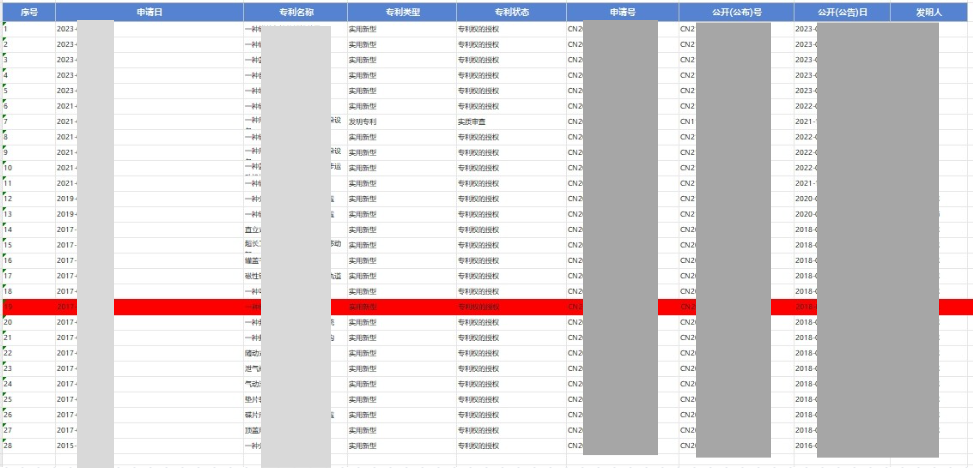Click the 专利类型 column header

pyautogui.click(x=402, y=12)
